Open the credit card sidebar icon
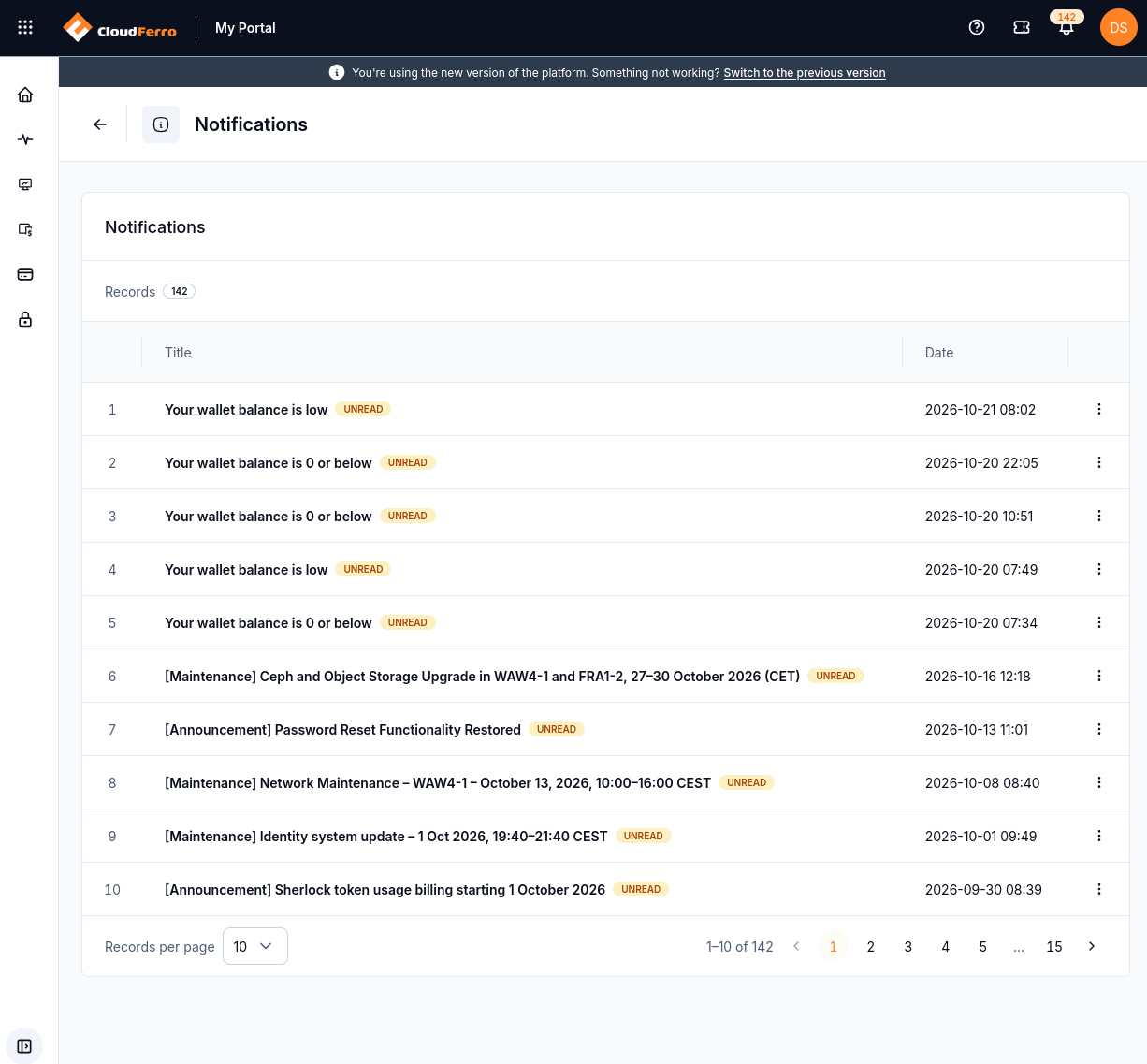 [x=25, y=274]
